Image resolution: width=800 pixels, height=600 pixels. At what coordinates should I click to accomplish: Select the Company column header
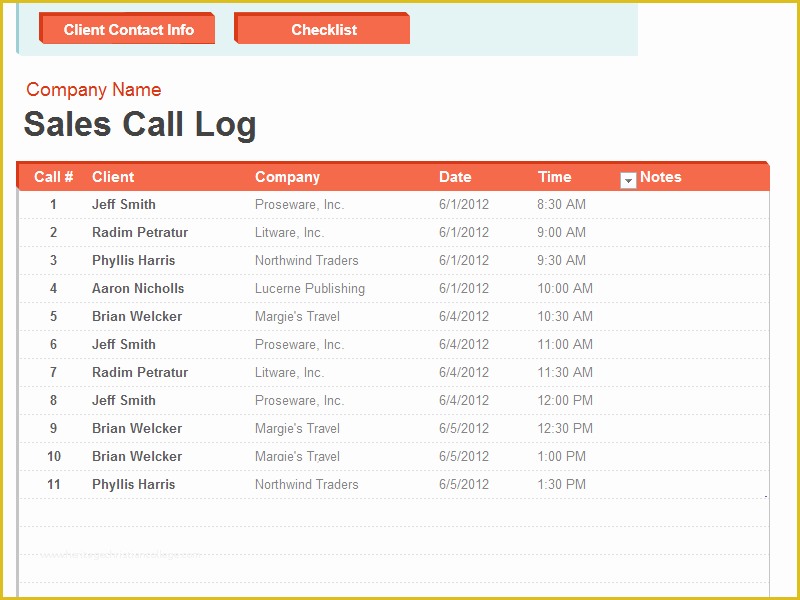coord(287,177)
